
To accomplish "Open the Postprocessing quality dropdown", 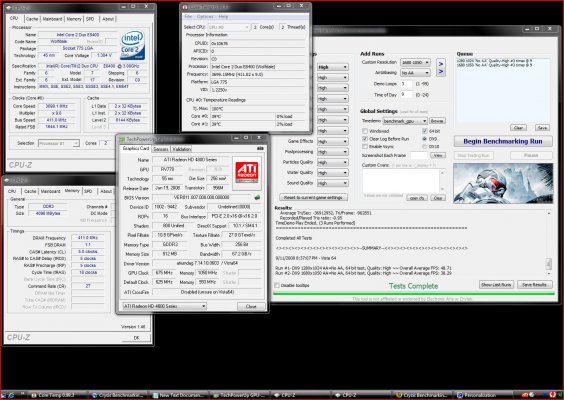I will click(x=332, y=152).
